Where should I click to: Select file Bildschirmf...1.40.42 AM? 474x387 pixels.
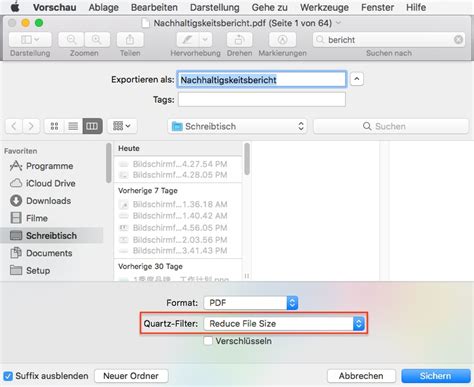[x=178, y=216]
